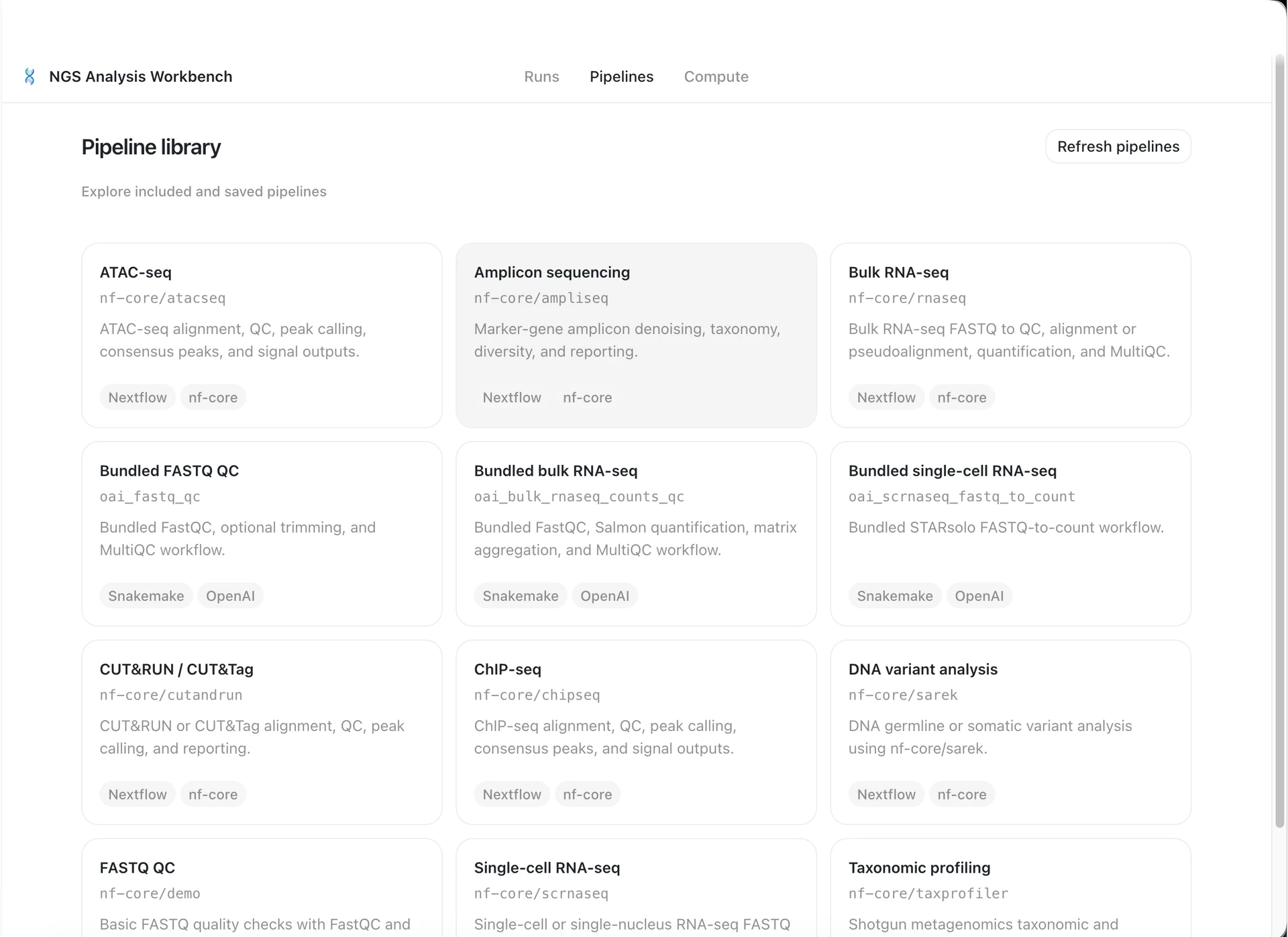This screenshot has height=937, width=1288.
Task: Open the ChIP-seq card title
Action: [x=507, y=669]
